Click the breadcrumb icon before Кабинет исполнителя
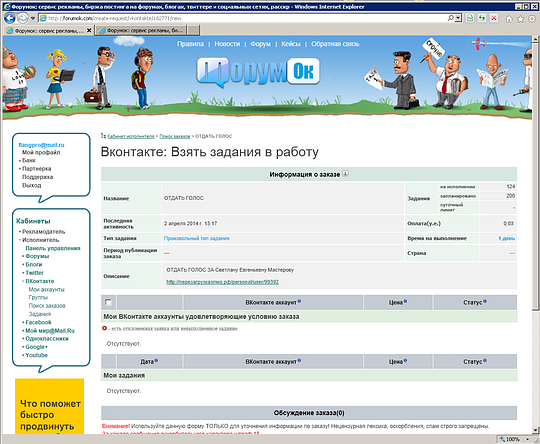This screenshot has height=444, width=540. point(103,136)
